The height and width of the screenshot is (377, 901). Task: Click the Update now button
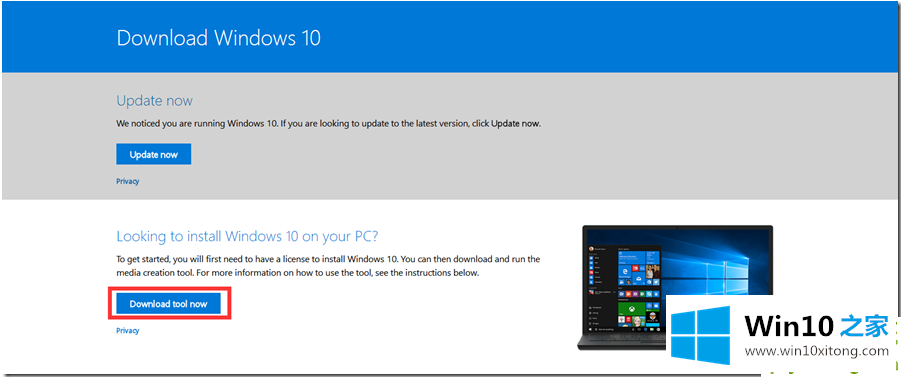(x=153, y=155)
